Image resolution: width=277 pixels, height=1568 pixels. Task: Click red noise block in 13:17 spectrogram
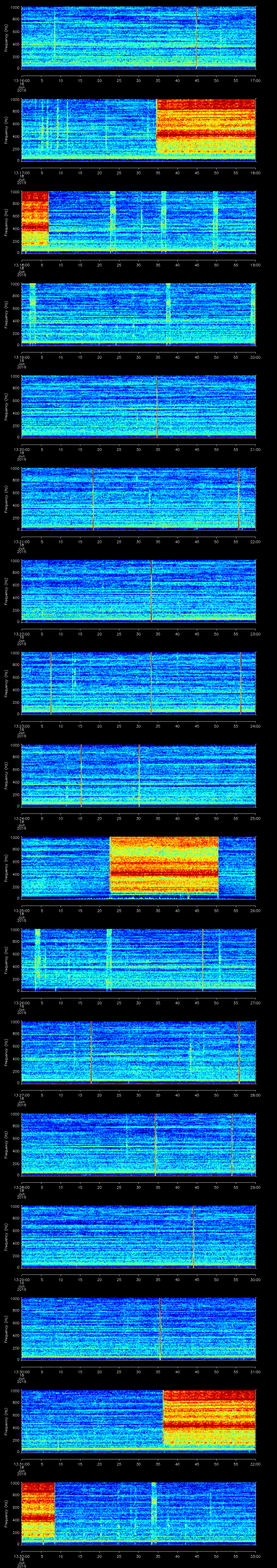206,126
